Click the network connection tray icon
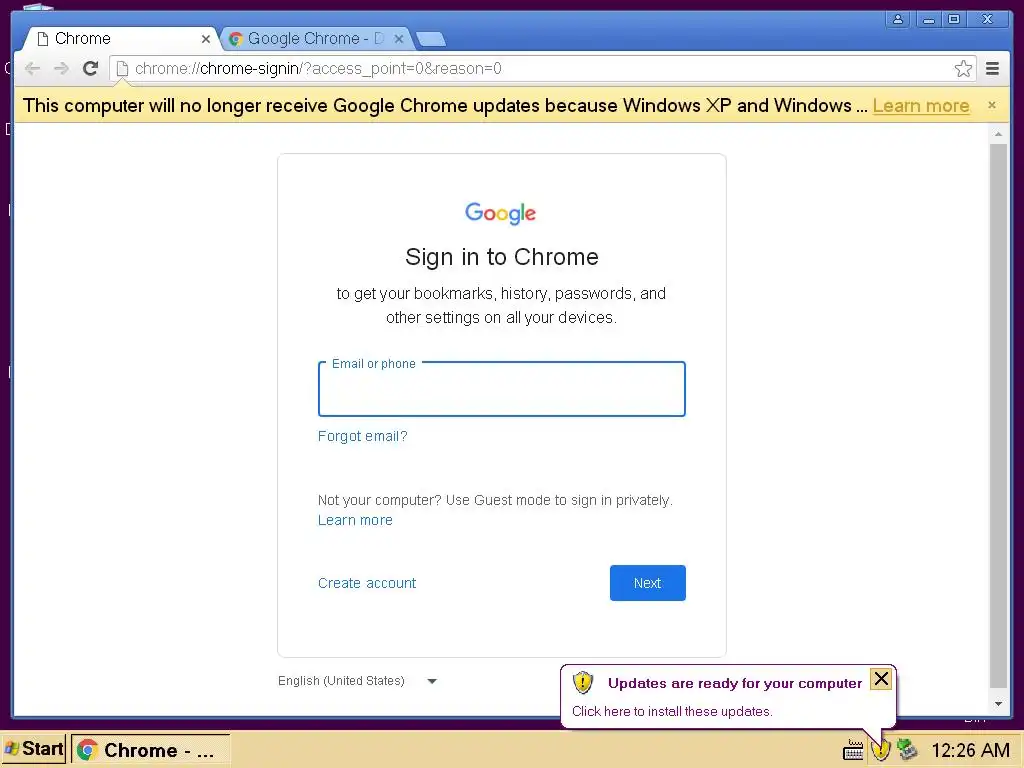Screen dimensions: 1024x768 tap(907, 750)
